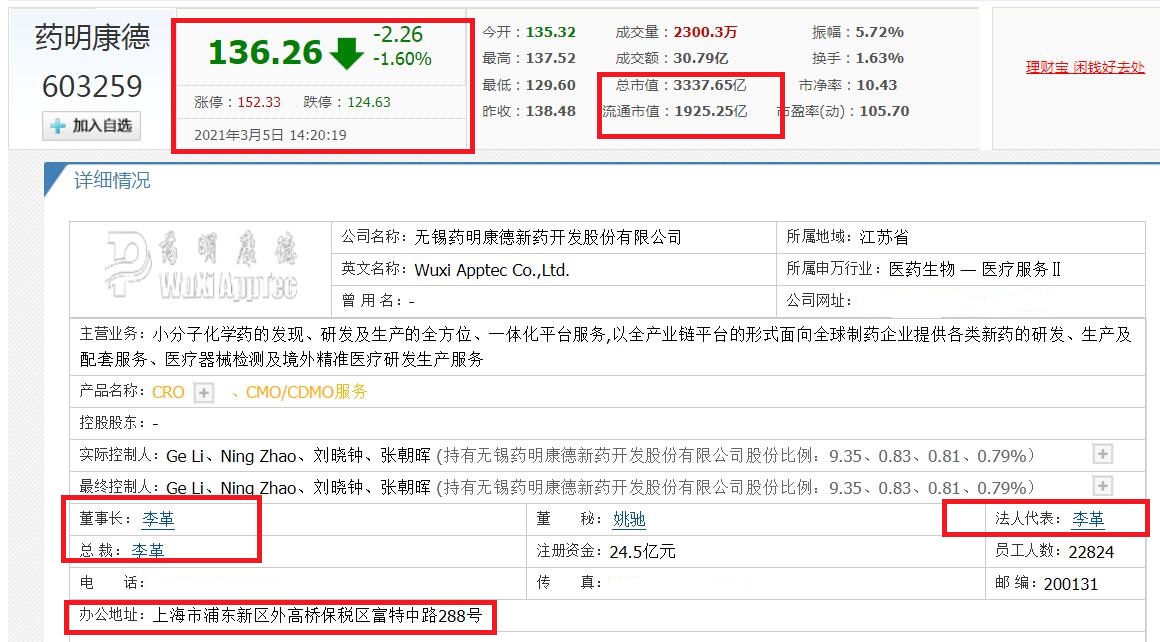
Task: Click the 公司网址 label
Action: (818, 300)
